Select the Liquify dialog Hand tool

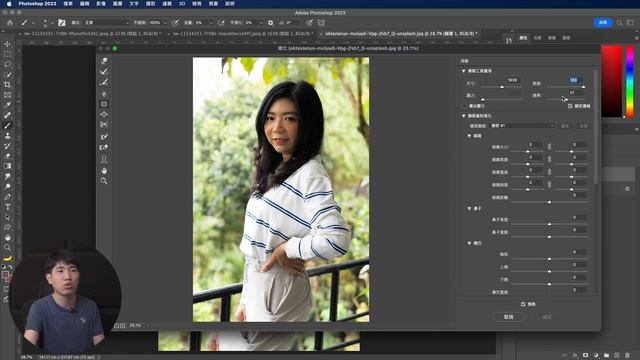click(x=104, y=170)
